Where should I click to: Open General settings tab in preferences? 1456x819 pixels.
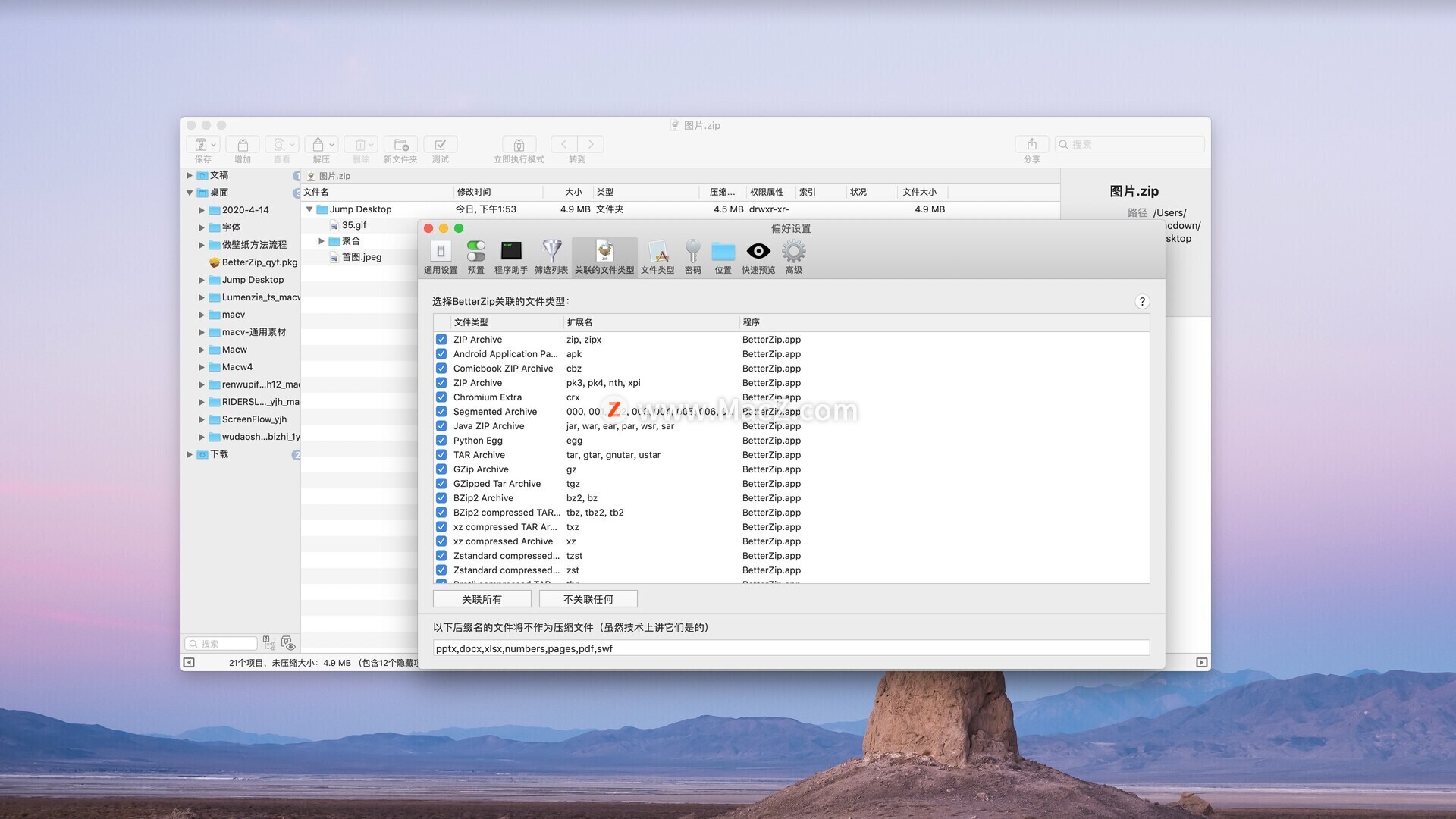point(441,257)
